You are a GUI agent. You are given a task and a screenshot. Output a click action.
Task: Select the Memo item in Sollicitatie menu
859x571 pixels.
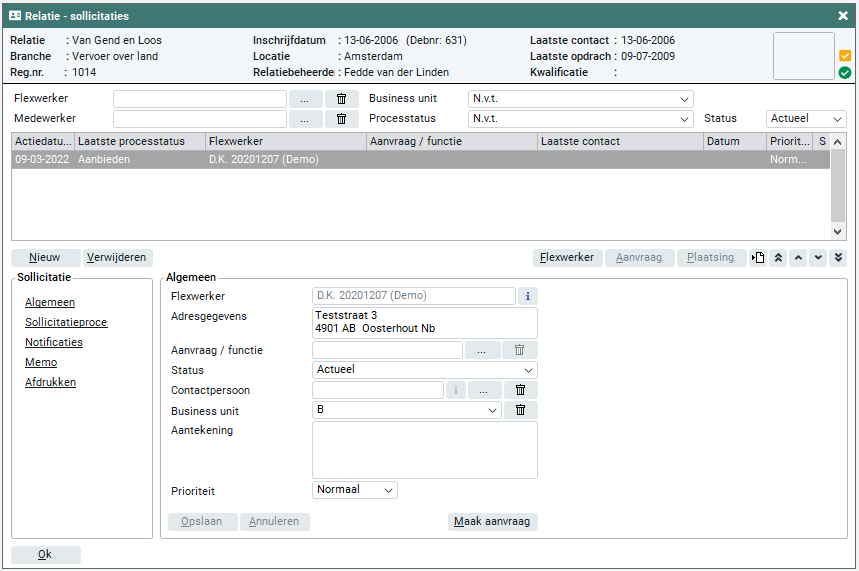click(41, 362)
